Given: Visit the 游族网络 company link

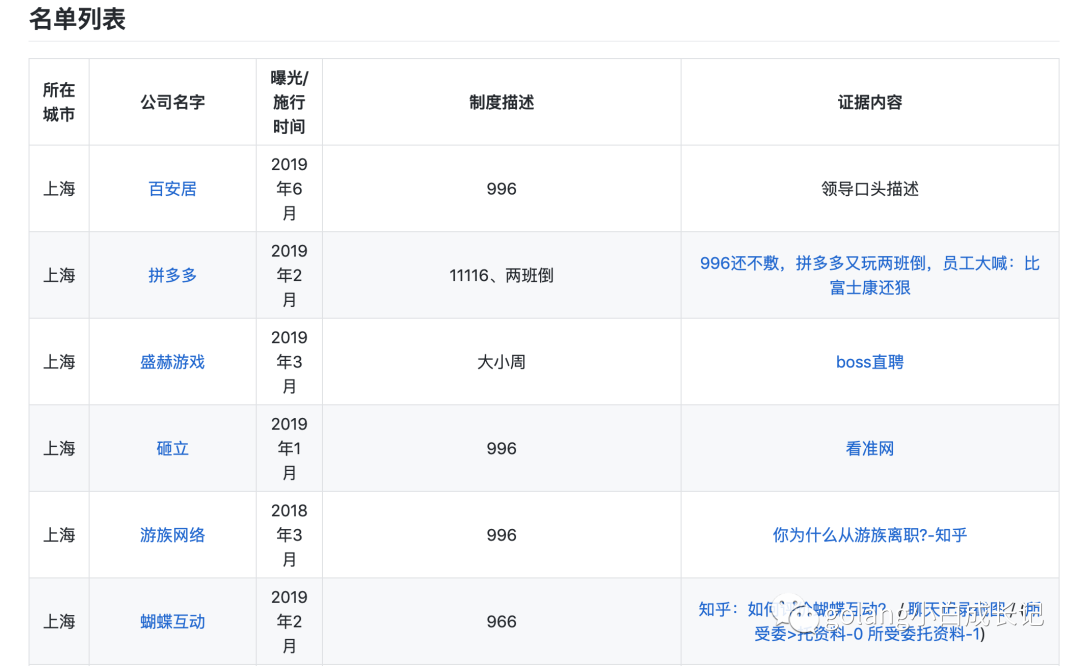Looking at the screenshot, I should [x=172, y=535].
